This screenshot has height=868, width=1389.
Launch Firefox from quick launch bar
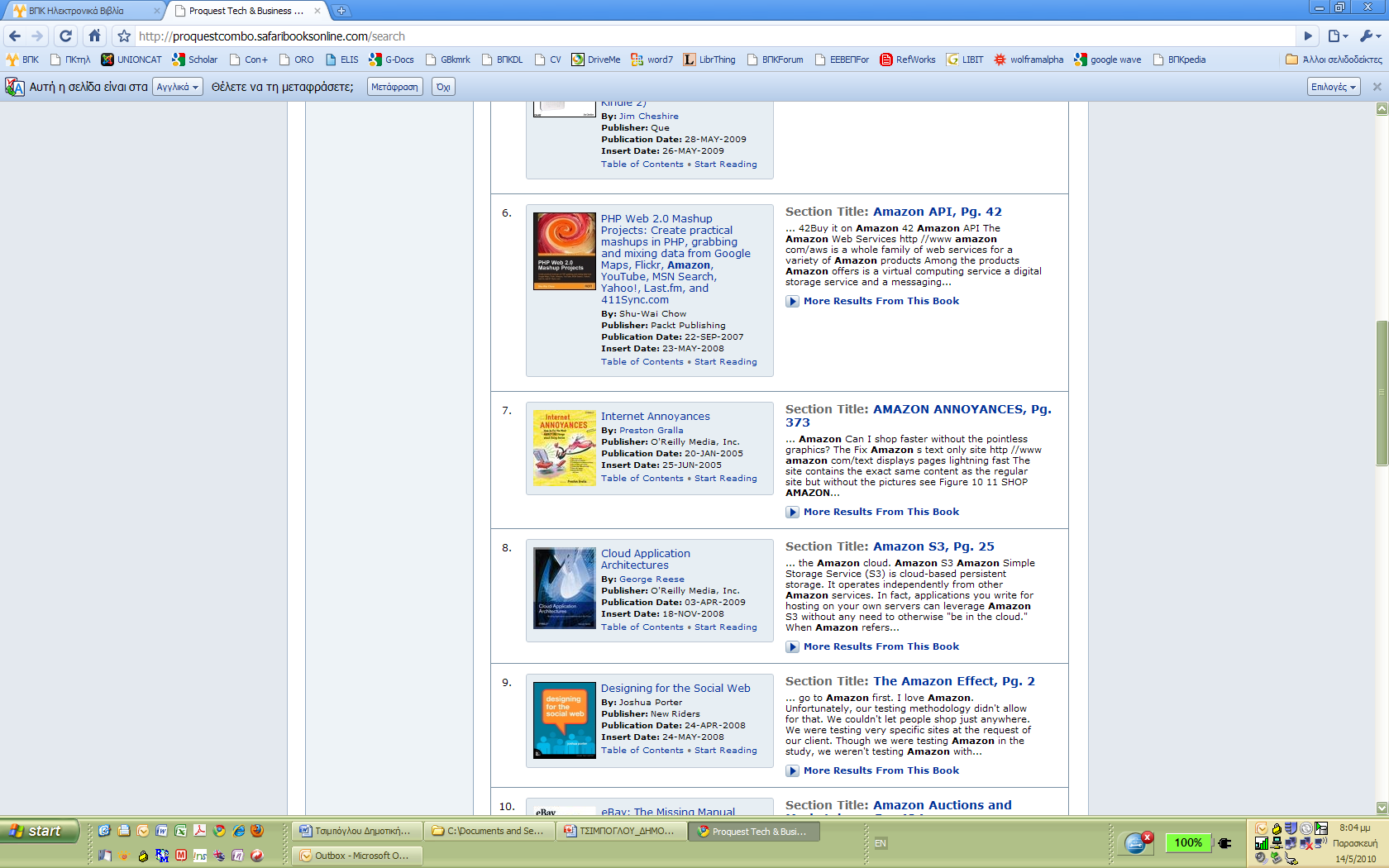click(x=257, y=831)
